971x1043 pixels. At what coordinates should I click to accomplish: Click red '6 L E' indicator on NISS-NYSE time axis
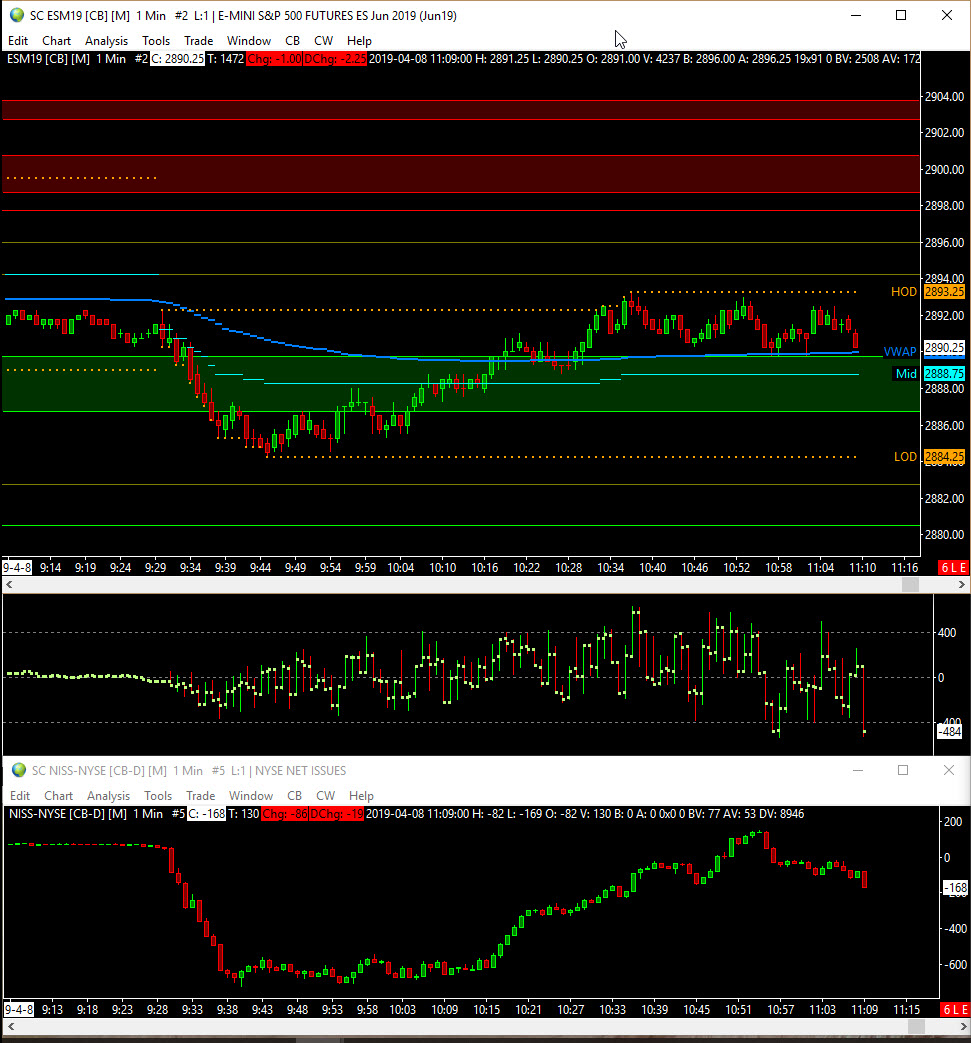point(955,1010)
